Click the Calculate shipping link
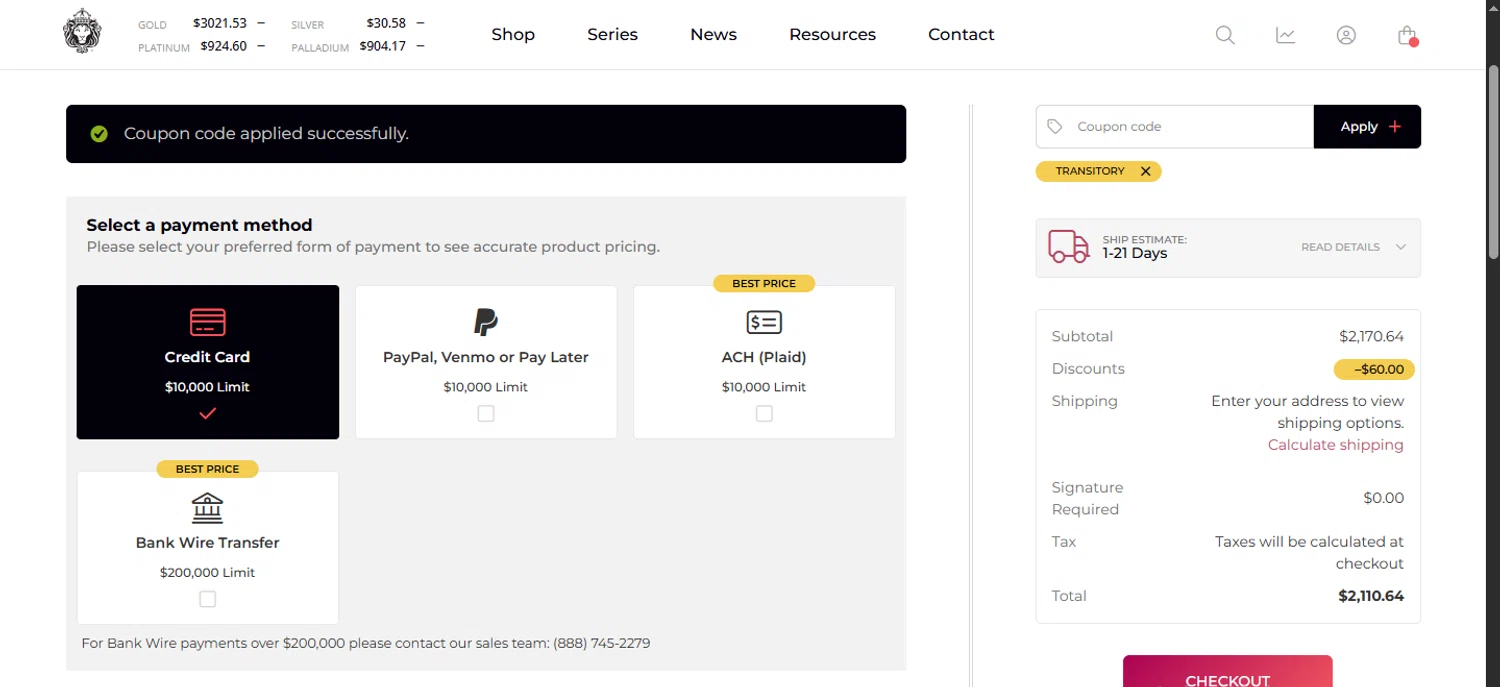 [x=1335, y=445]
